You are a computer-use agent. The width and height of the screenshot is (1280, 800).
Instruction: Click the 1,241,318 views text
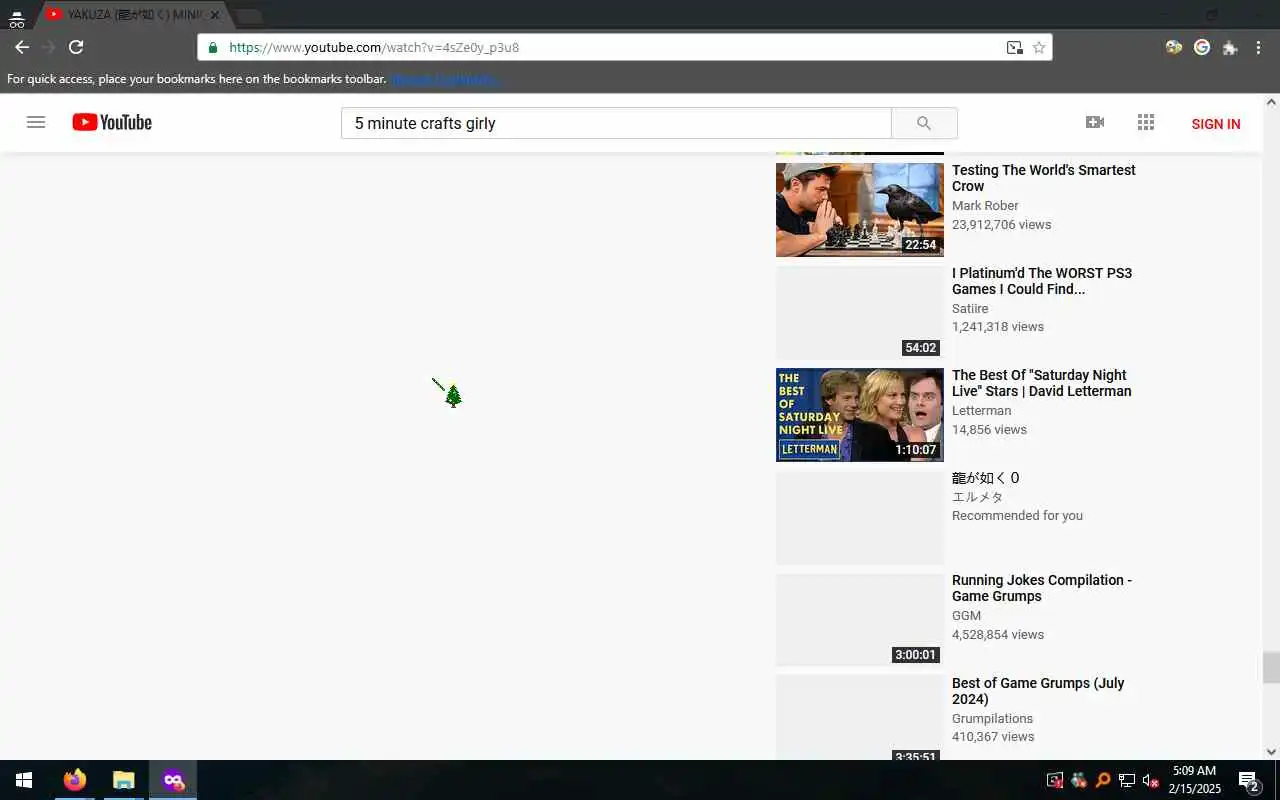[997, 327]
